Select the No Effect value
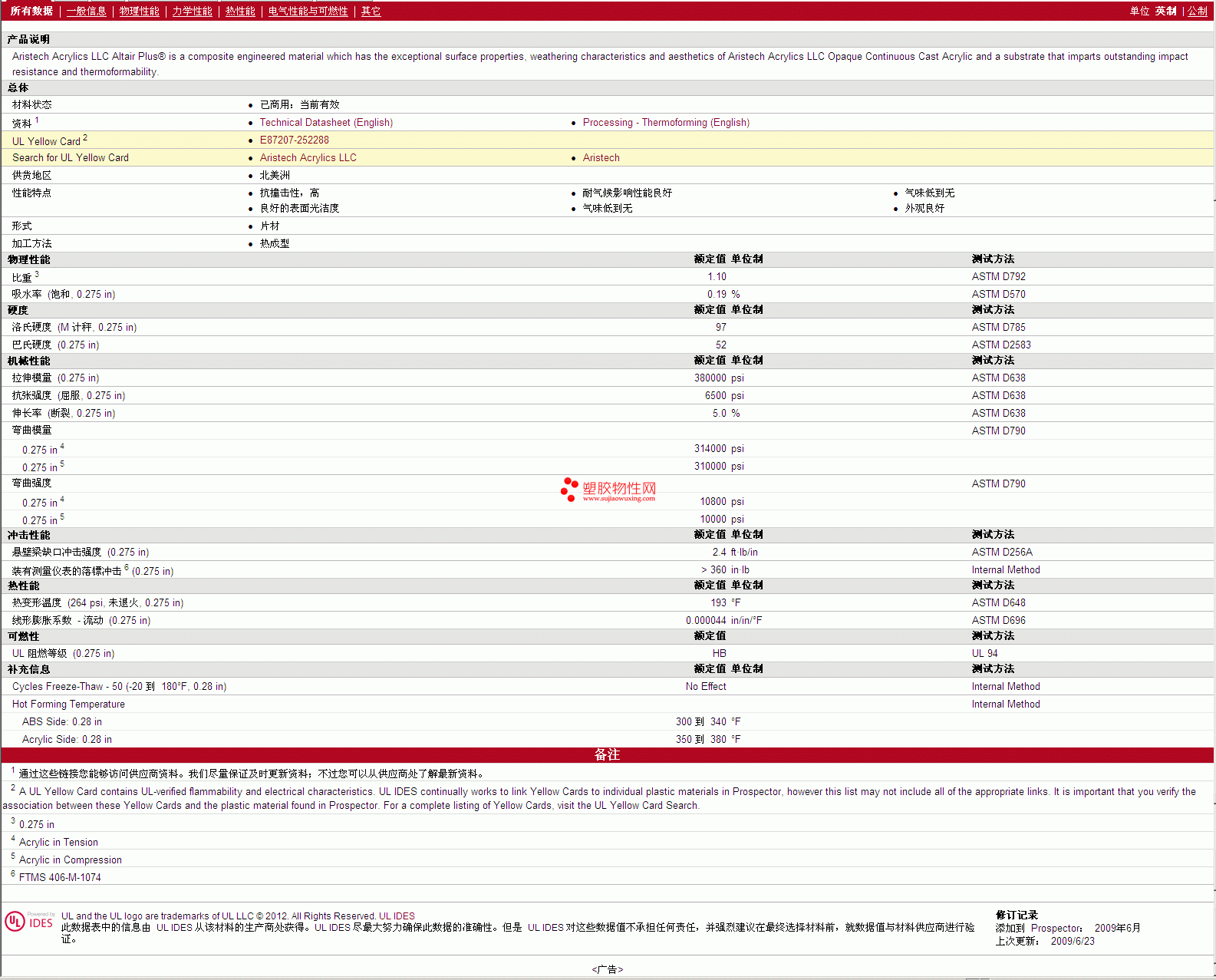Screen dimensions: 1216x980 point(706,686)
